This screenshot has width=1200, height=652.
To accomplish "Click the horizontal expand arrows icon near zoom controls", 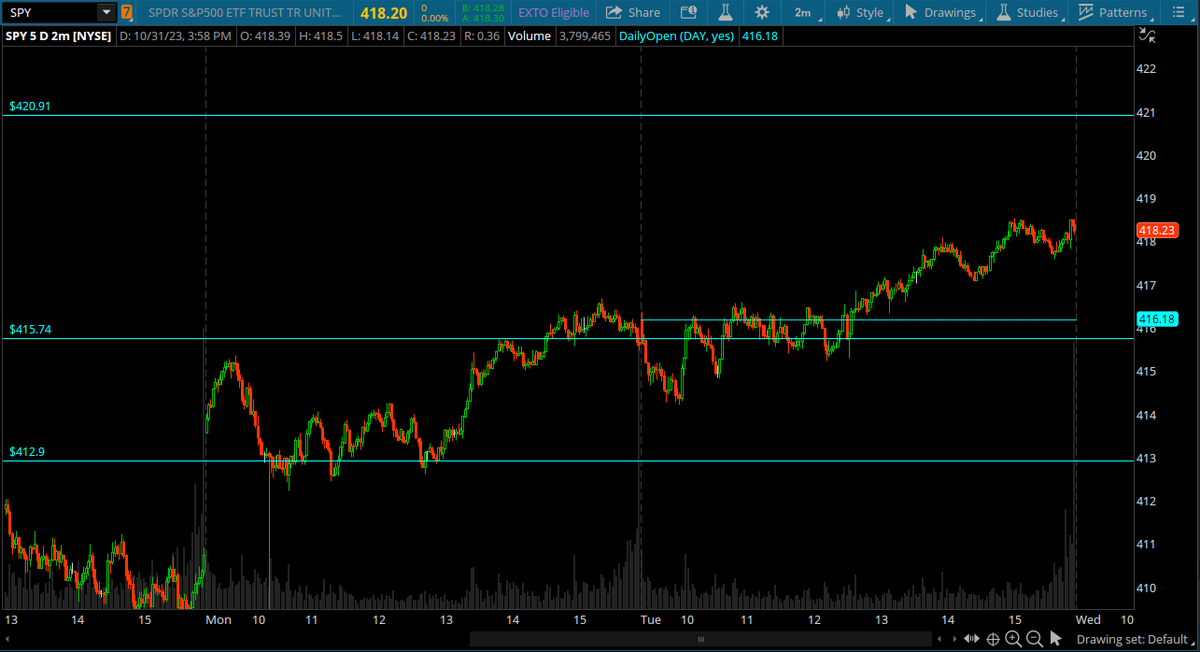I will (972, 638).
